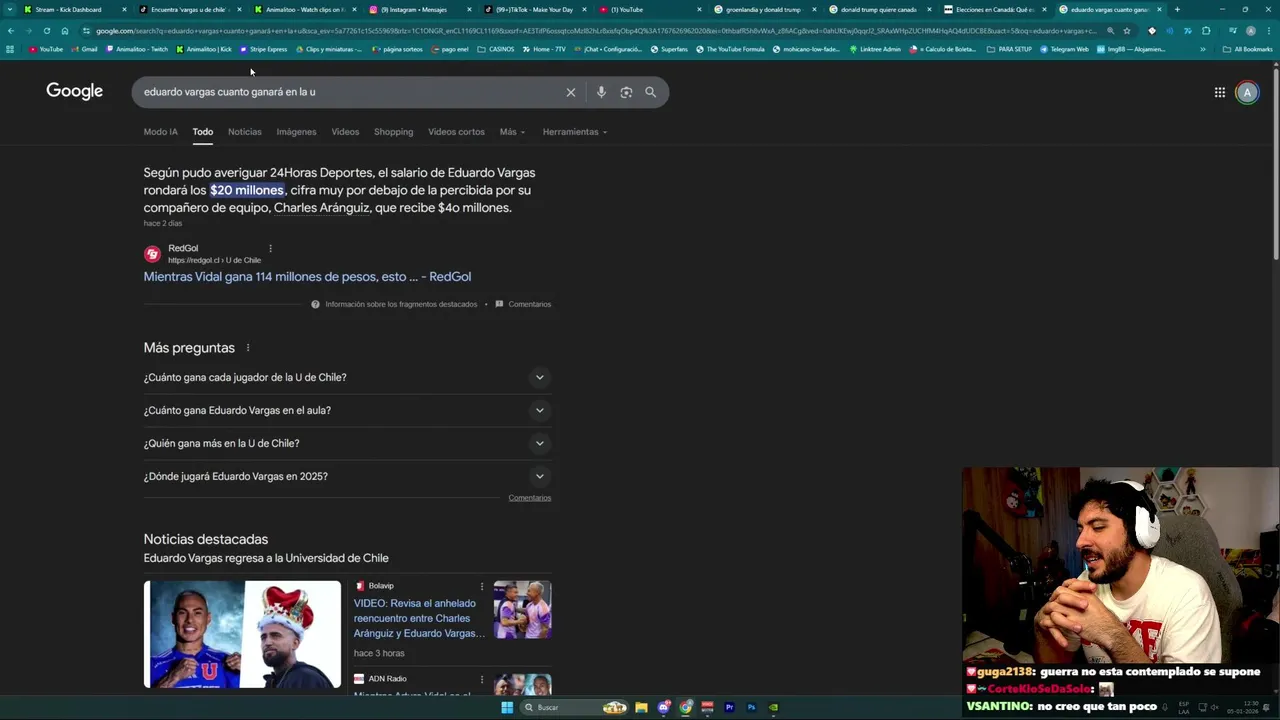Open Adobe Premiere Pro from taskbar
Screen dimensions: 1280x720
pyautogui.click(x=729, y=708)
